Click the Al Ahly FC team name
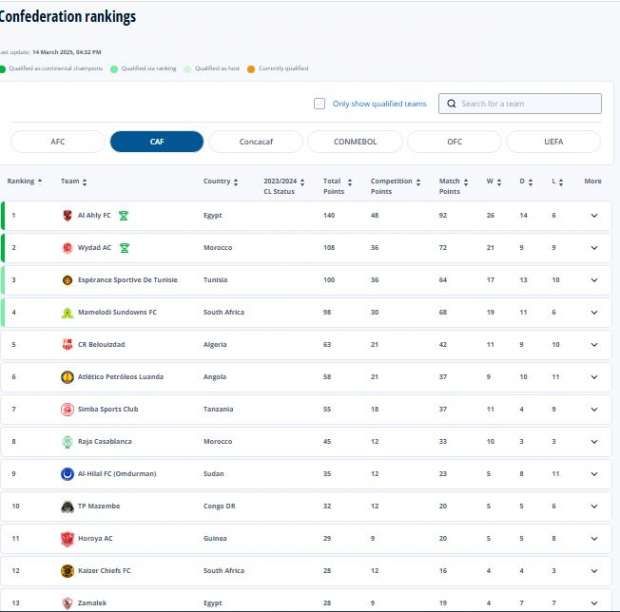The image size is (620, 612). pos(94,215)
